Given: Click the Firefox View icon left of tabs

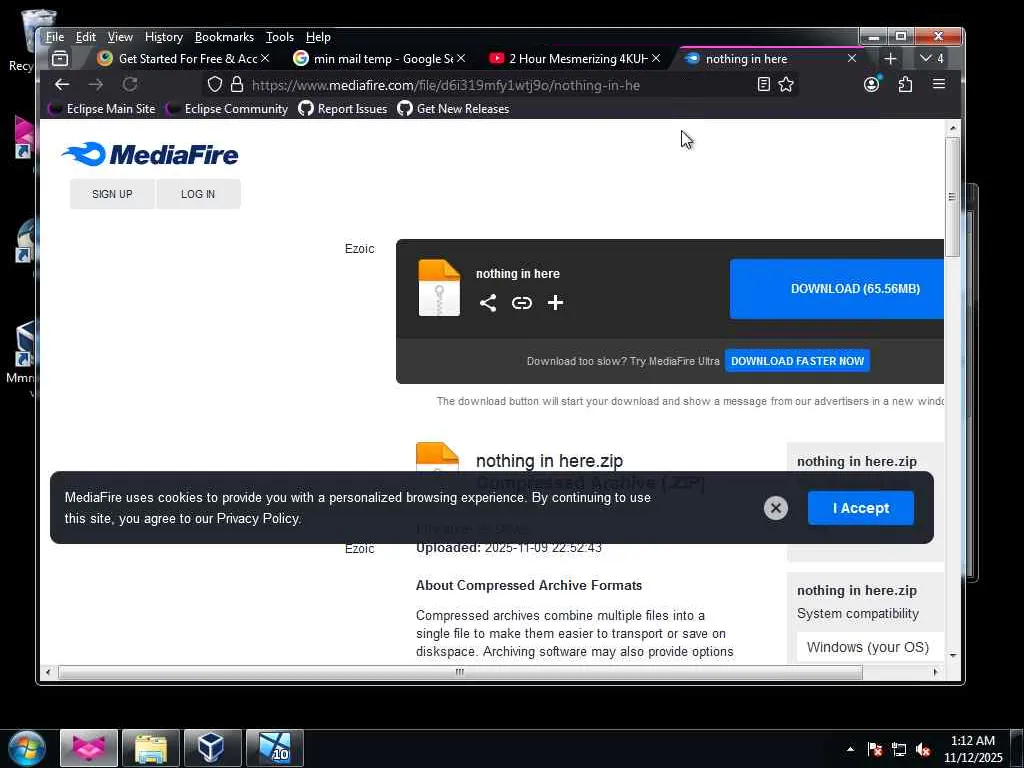Looking at the screenshot, I should point(60,59).
